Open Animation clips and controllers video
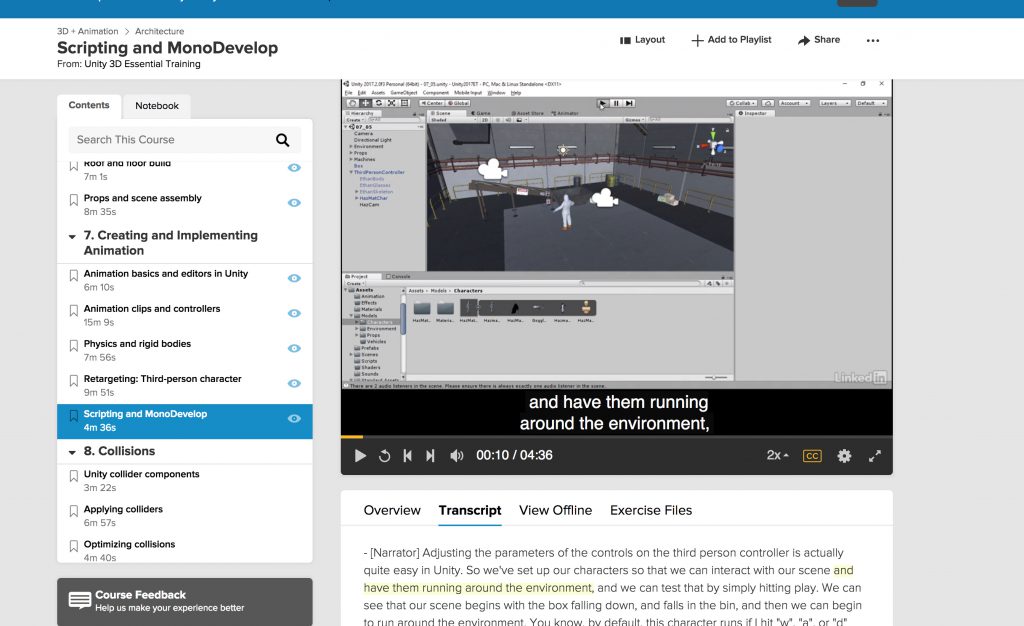The height and width of the screenshot is (626, 1024). (152, 309)
